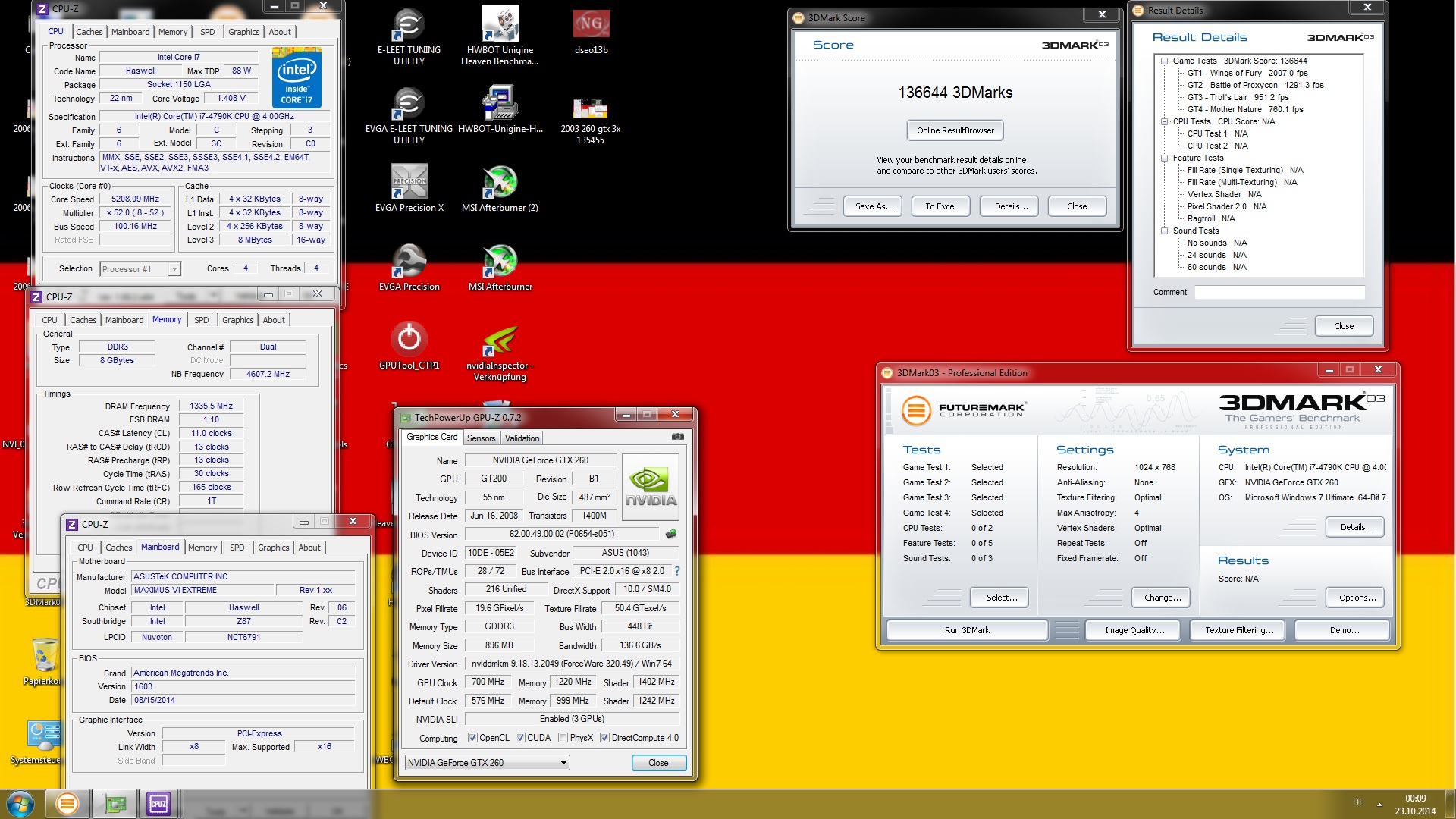Screen dimensions: 1456x819
Task: Close GPU-Z via Close button
Action: tap(658, 763)
